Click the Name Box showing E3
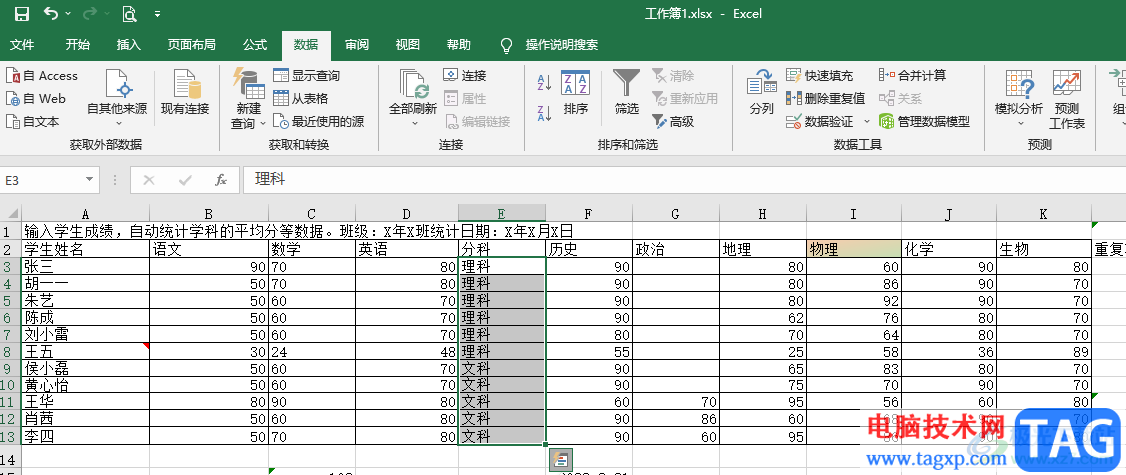 [x=41, y=180]
